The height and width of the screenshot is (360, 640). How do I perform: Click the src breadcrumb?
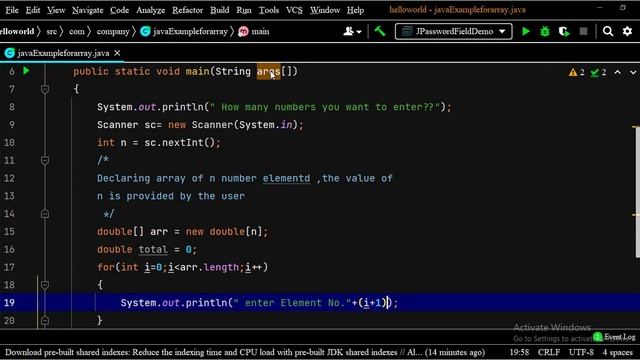pos(51,31)
